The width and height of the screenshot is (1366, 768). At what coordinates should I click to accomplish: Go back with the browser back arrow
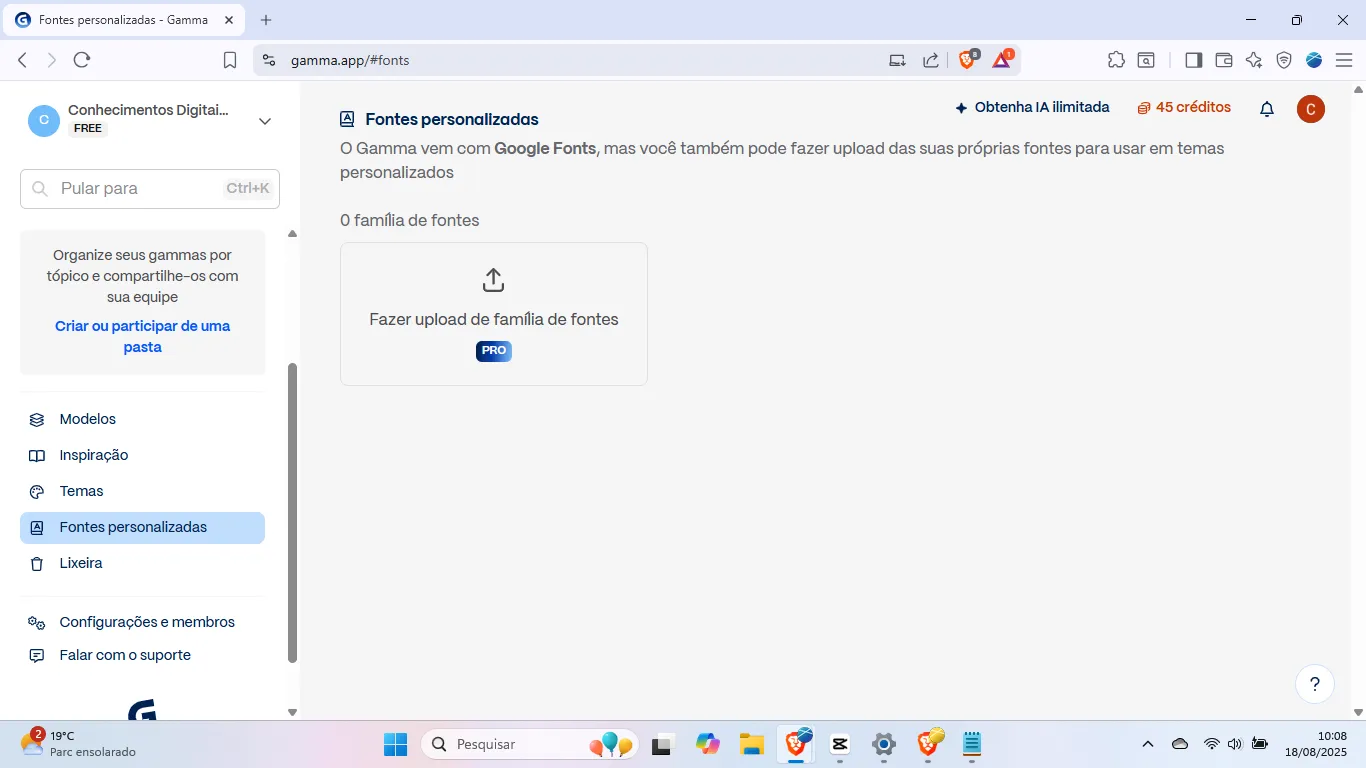[x=22, y=60]
